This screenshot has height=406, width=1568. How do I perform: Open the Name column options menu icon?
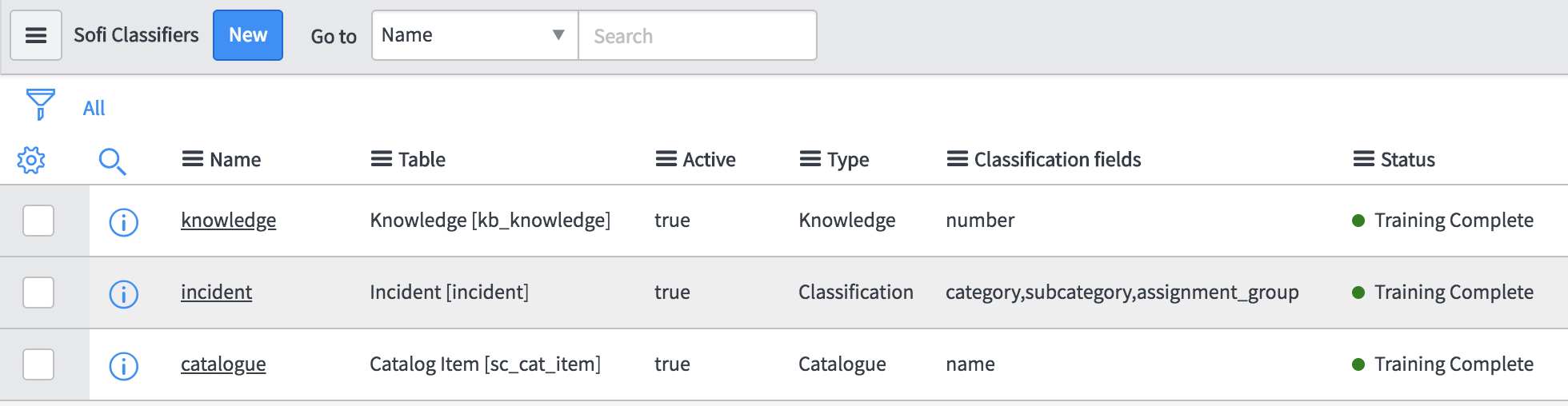(192, 159)
